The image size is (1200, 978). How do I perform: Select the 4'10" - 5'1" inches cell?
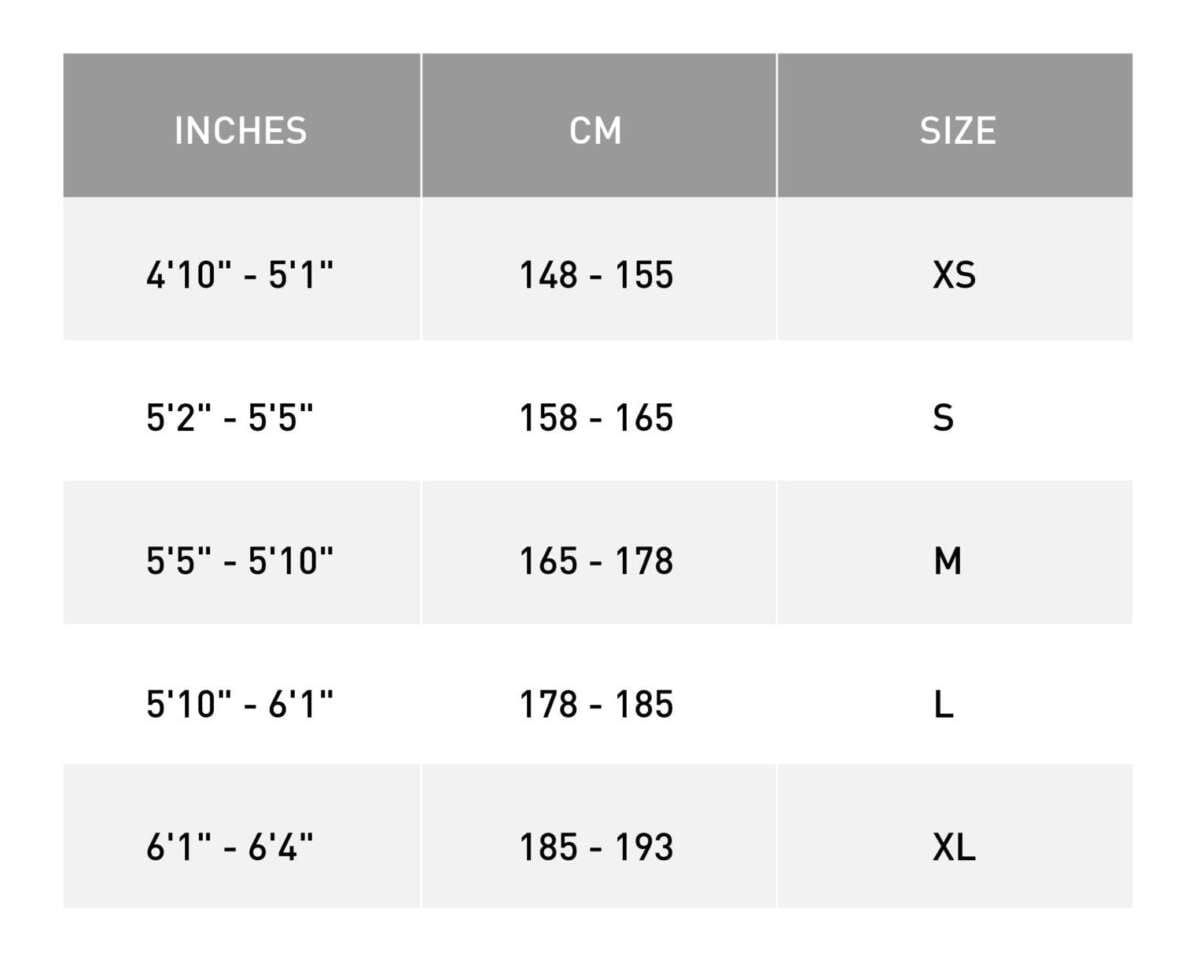click(x=240, y=274)
